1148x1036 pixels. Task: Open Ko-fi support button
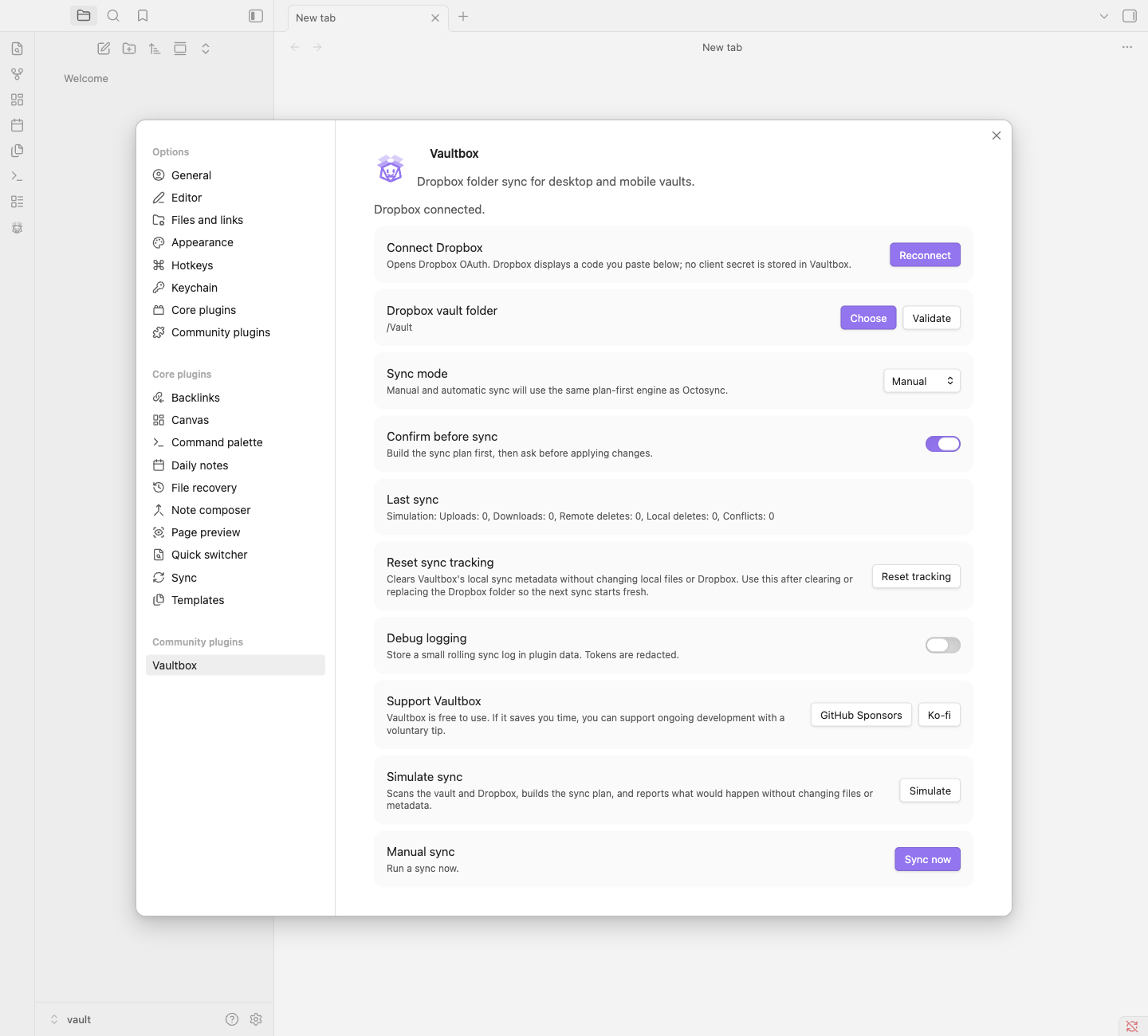tap(939, 715)
